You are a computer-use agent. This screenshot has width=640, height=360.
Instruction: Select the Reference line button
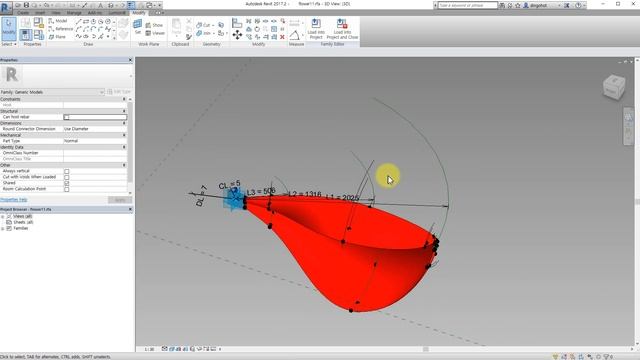tap(60, 29)
